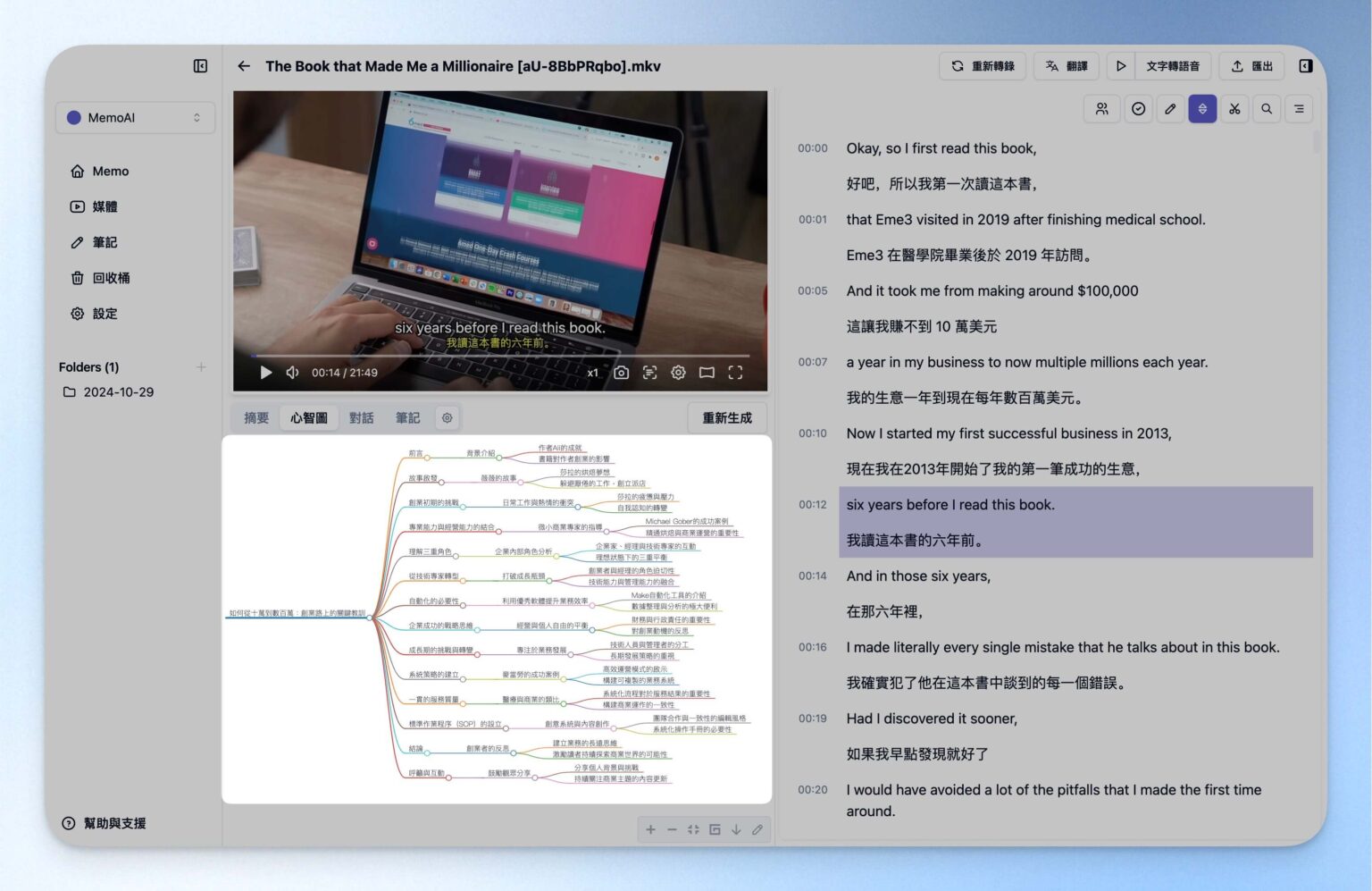Toggle the bilingual subtitle sync button
Image resolution: width=1372 pixels, height=891 pixels.
click(x=1202, y=108)
